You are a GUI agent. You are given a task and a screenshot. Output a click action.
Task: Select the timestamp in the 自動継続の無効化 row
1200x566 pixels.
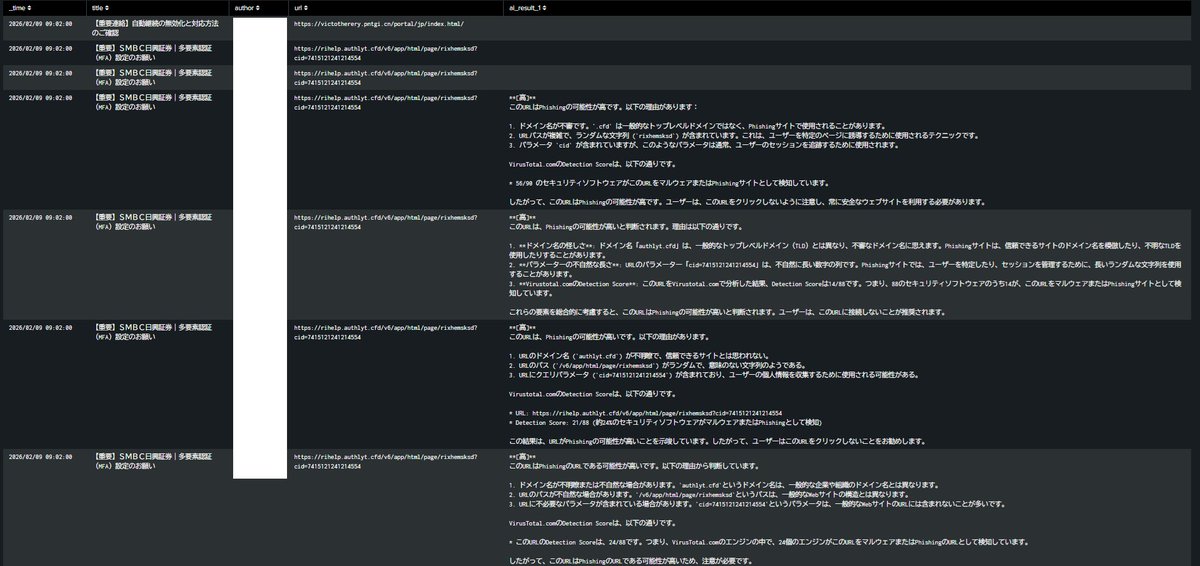[40, 23]
